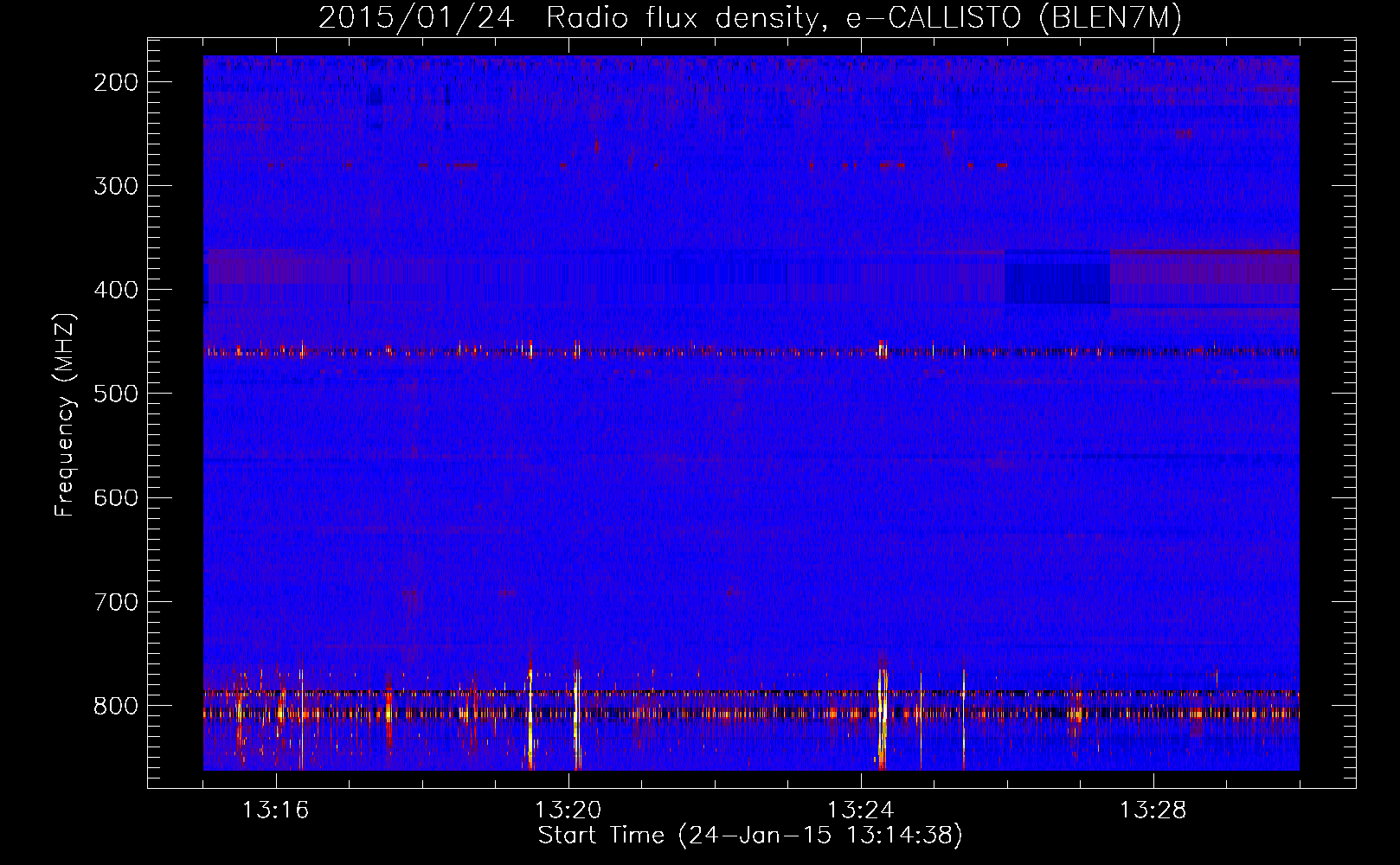Click the 'Frequency (MHZ)' axis label
The height and width of the screenshot is (865, 1400).
pyautogui.click(x=65, y=414)
